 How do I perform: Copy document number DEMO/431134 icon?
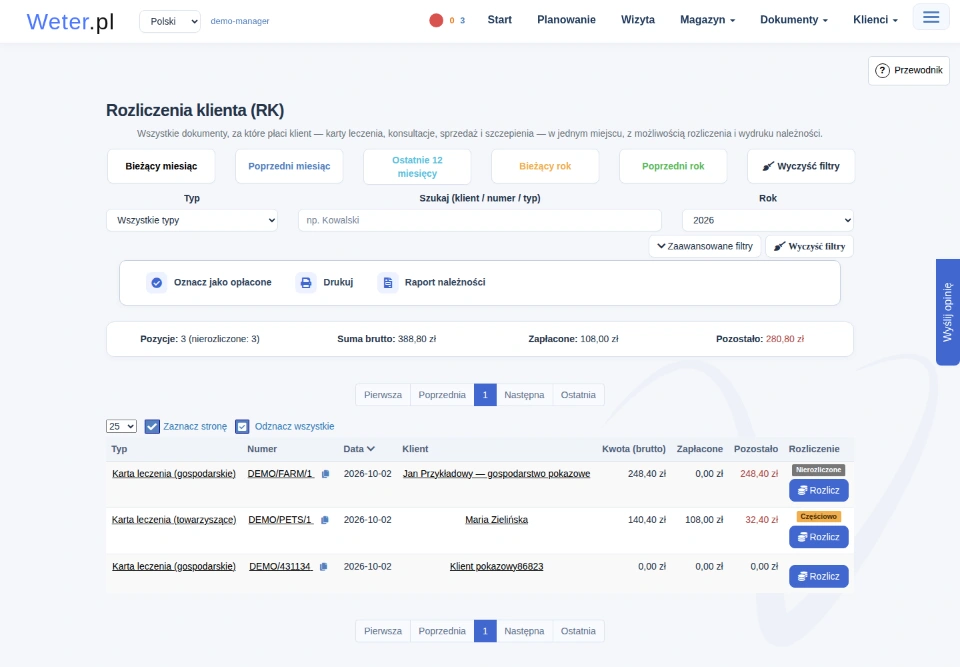(x=323, y=567)
